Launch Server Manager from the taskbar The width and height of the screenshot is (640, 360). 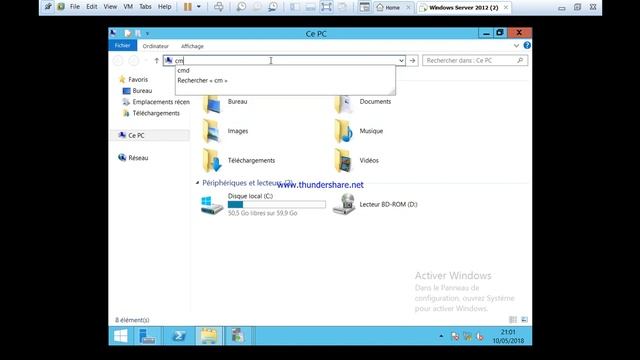(x=147, y=336)
